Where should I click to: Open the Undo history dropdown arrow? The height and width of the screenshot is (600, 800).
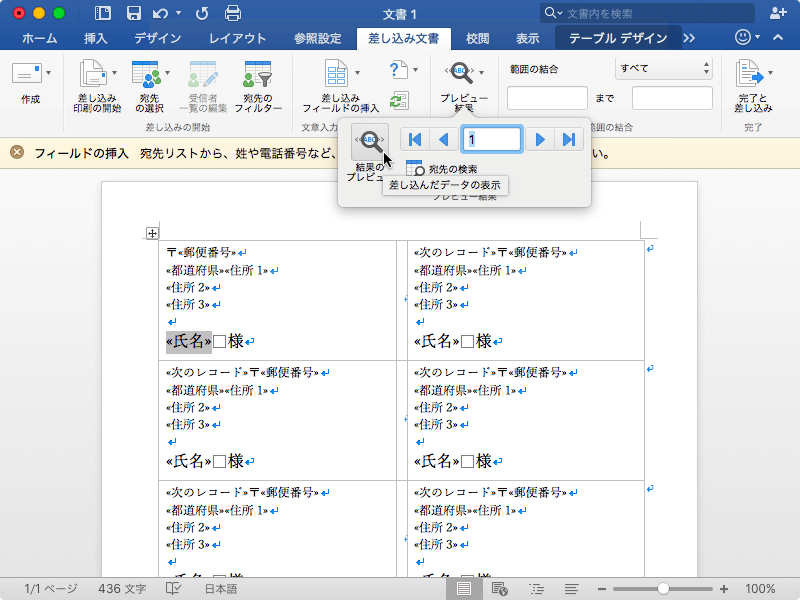(178, 13)
